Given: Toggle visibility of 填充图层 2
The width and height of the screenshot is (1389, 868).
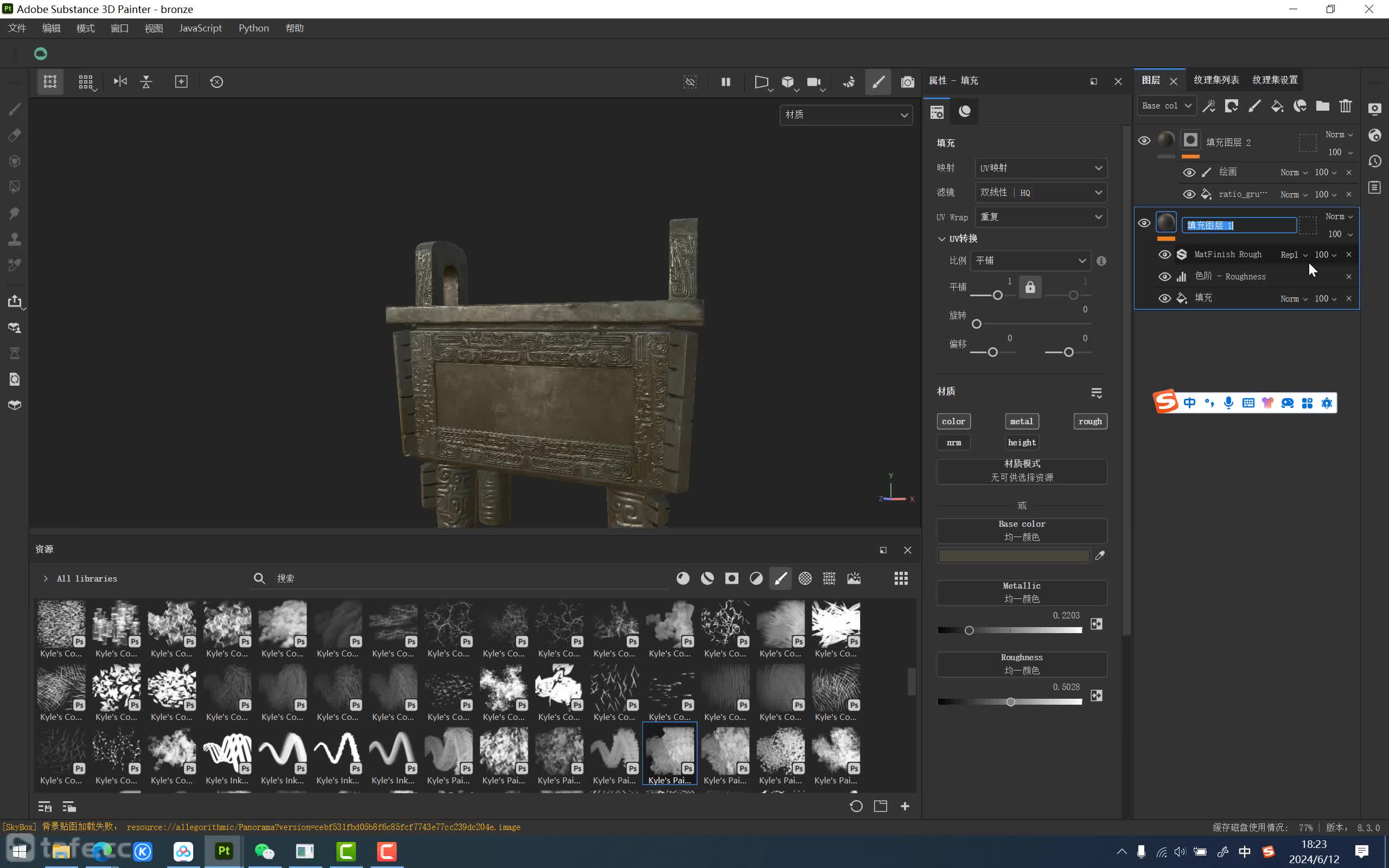Looking at the screenshot, I should point(1144,141).
